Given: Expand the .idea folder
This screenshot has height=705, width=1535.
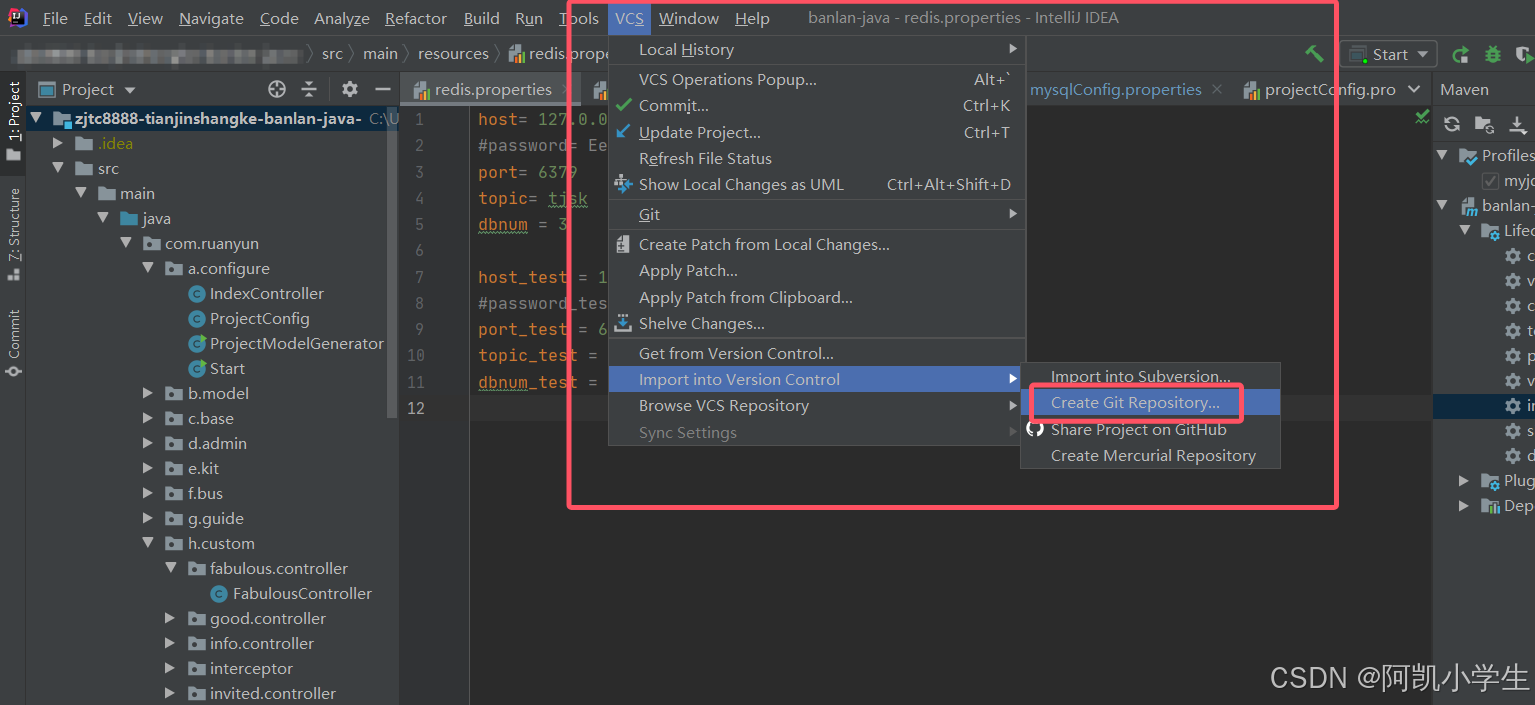Looking at the screenshot, I should coord(60,143).
